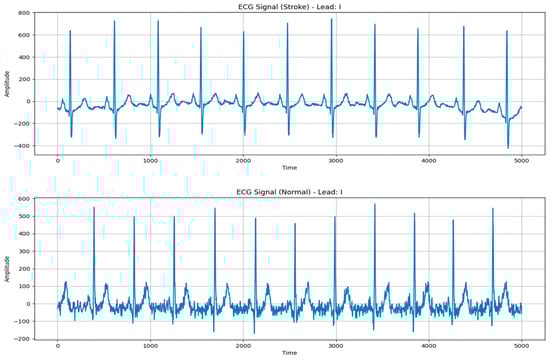The image size is (550, 361).
Task: Click the Amplitude label of the Normal chart
Action: [7, 269]
